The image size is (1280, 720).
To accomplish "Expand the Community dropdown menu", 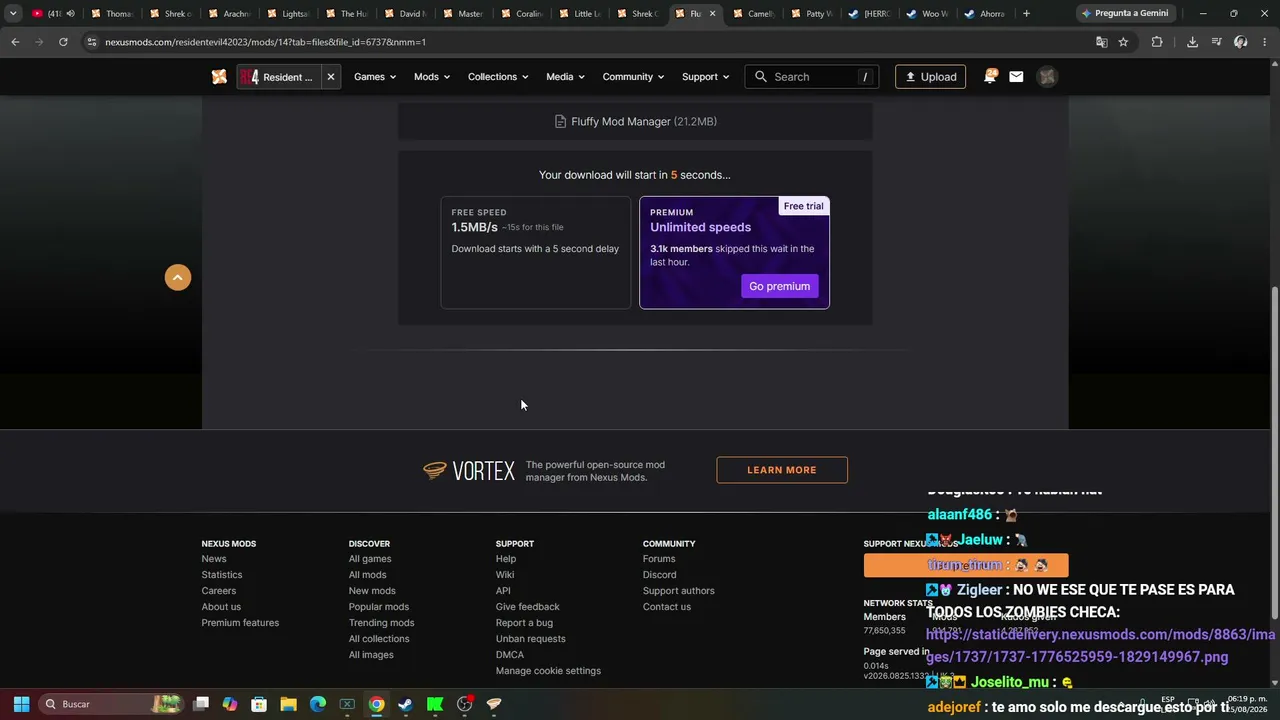I will point(634,77).
